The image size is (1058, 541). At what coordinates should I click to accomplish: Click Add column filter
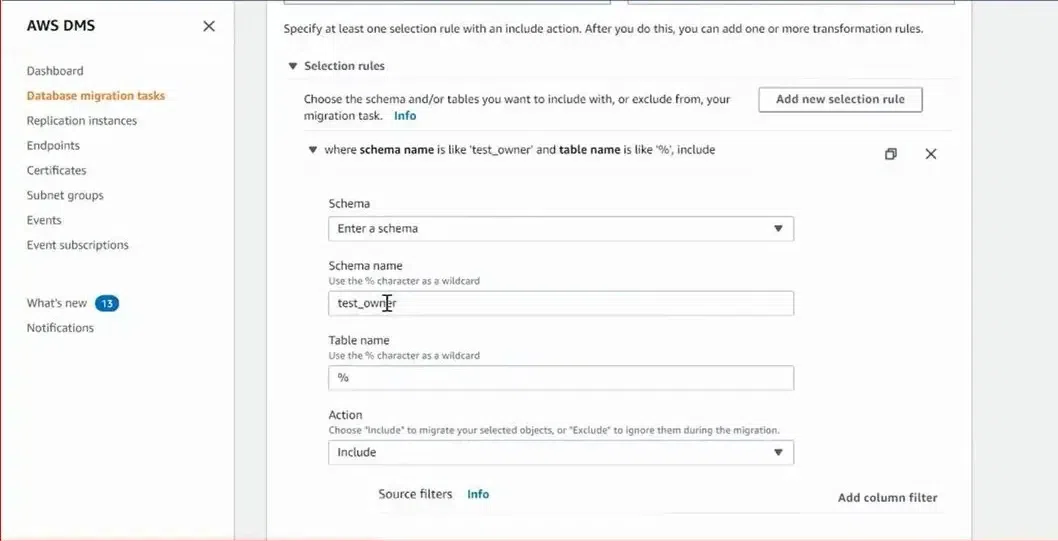pyautogui.click(x=887, y=498)
